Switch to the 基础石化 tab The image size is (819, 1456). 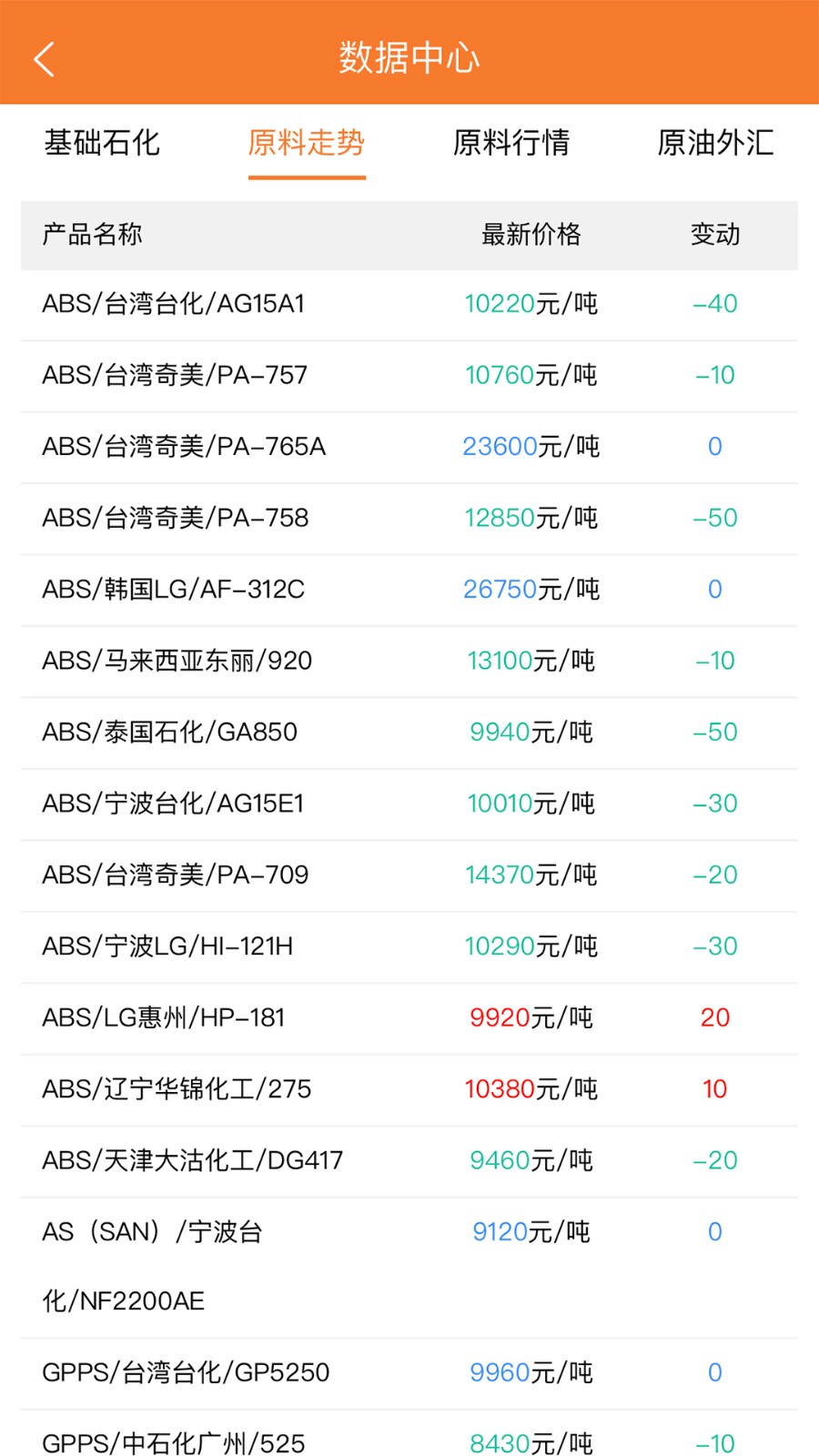point(102,143)
